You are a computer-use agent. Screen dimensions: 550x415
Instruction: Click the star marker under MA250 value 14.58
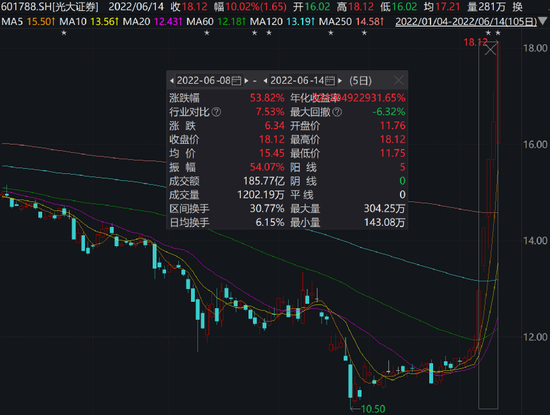coord(364,33)
